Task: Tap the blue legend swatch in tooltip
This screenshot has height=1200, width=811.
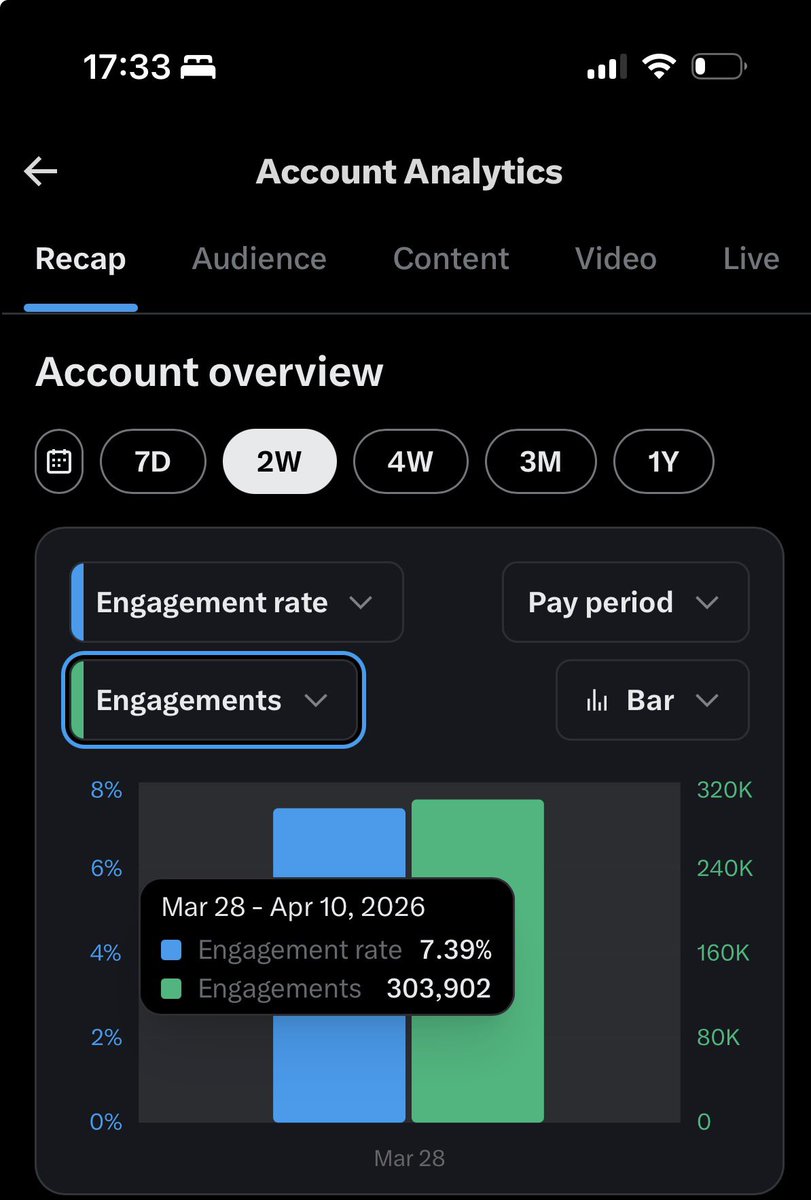Action: pos(171,950)
